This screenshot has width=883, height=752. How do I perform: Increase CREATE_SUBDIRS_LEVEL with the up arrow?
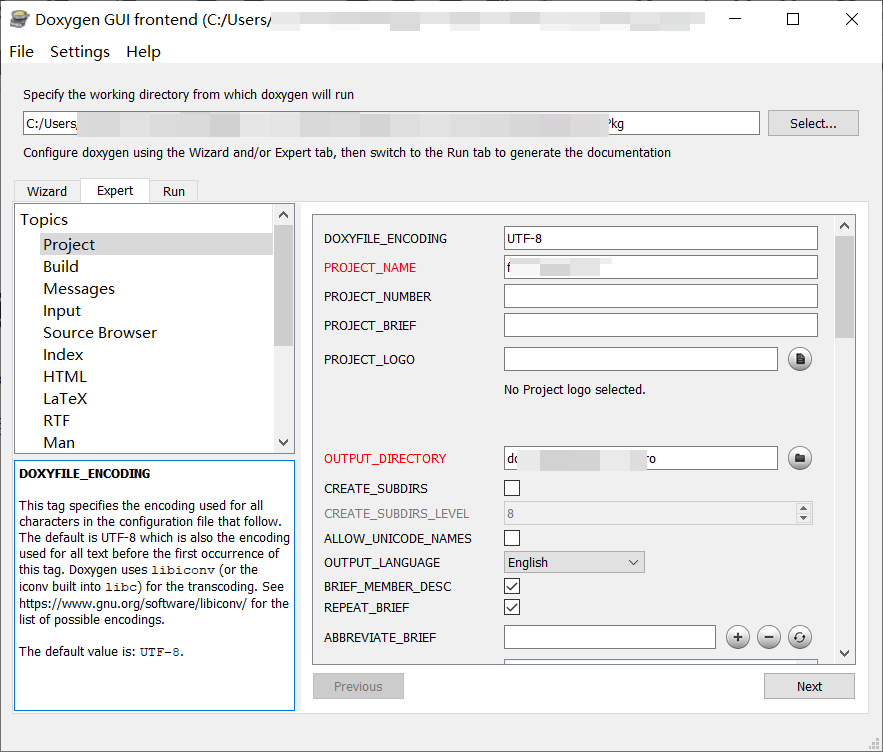(x=804, y=508)
